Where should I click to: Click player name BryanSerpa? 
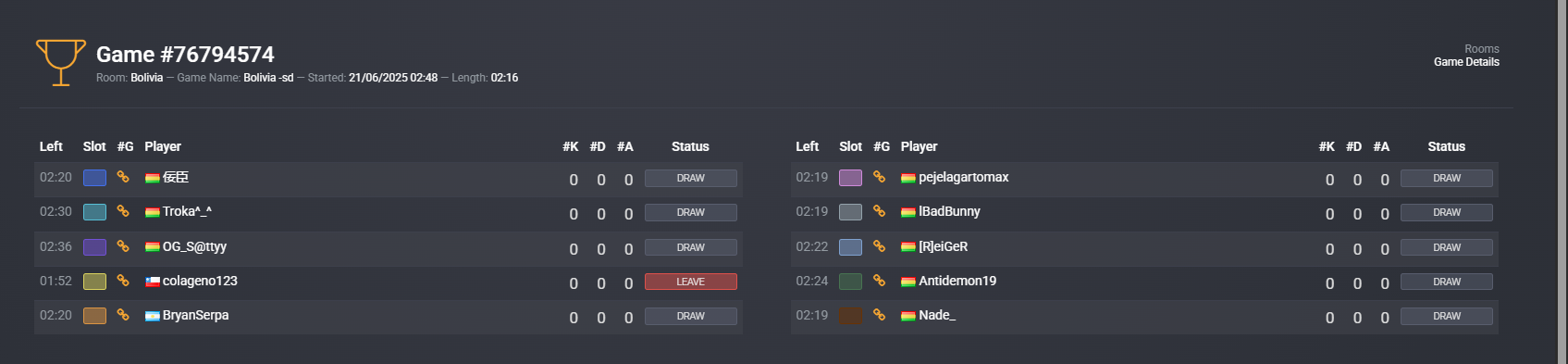195,315
